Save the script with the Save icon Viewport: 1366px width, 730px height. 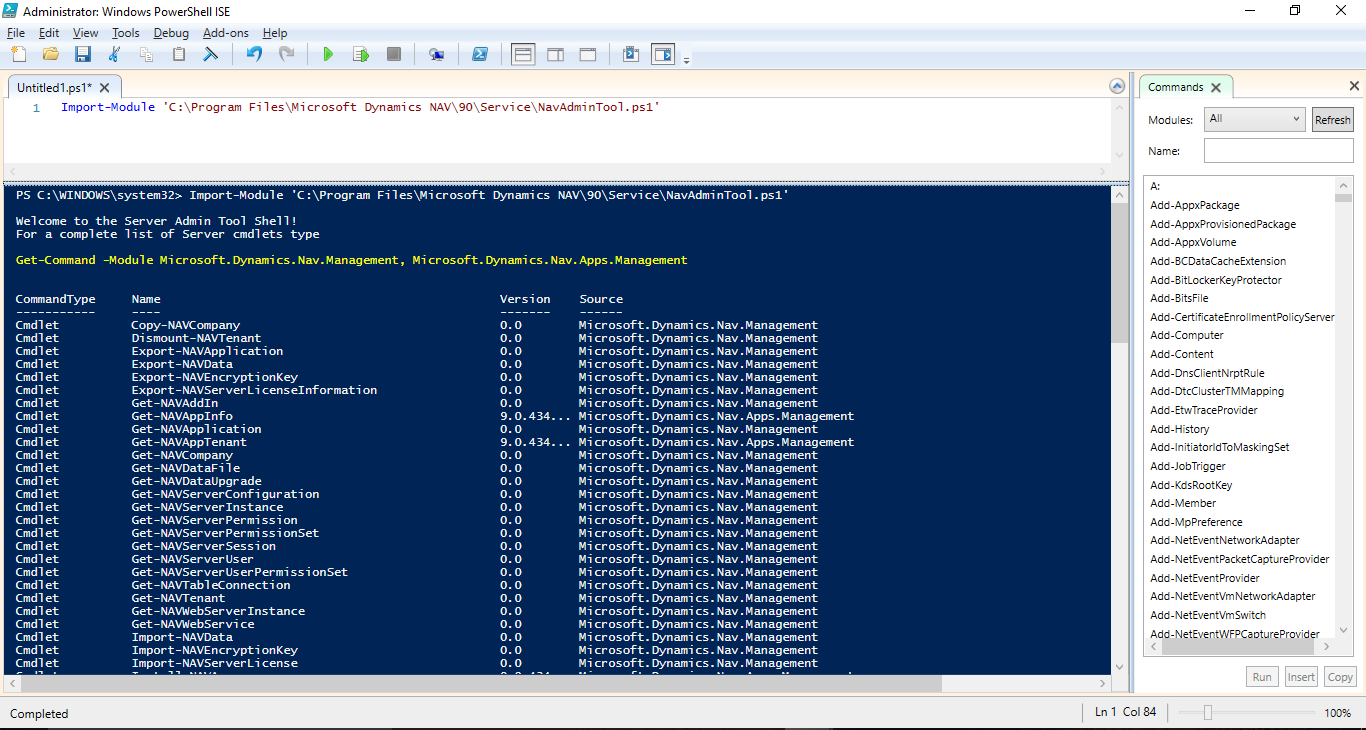[83, 54]
